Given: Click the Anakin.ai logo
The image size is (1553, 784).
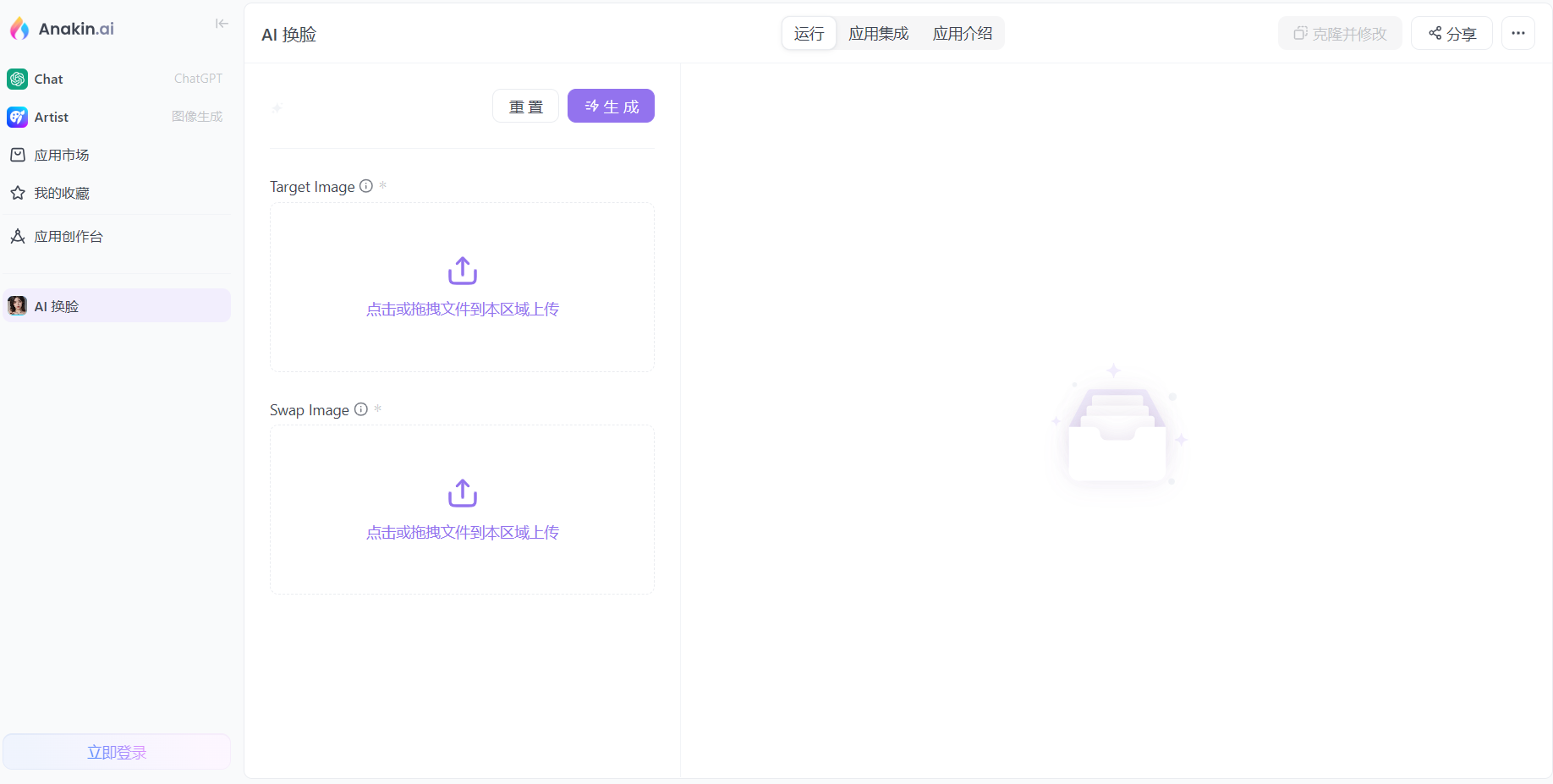Looking at the screenshot, I should pos(63,29).
